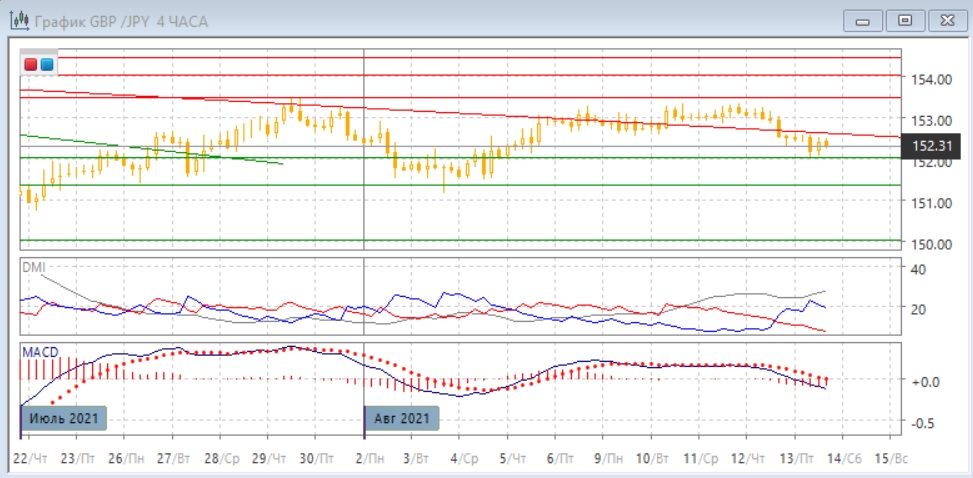Click the MACD scale value -0.5
Screen dimensions: 973x478
926,423
